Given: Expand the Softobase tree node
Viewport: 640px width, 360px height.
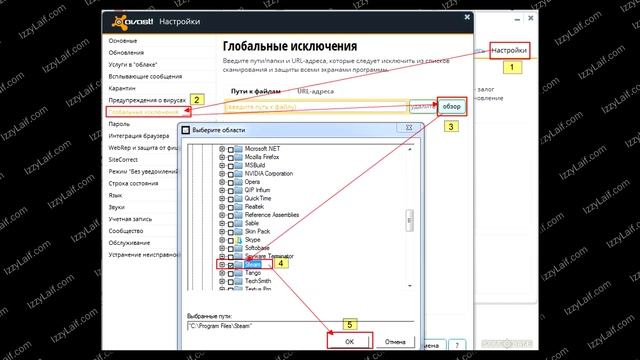Looking at the screenshot, I should [x=222, y=248].
